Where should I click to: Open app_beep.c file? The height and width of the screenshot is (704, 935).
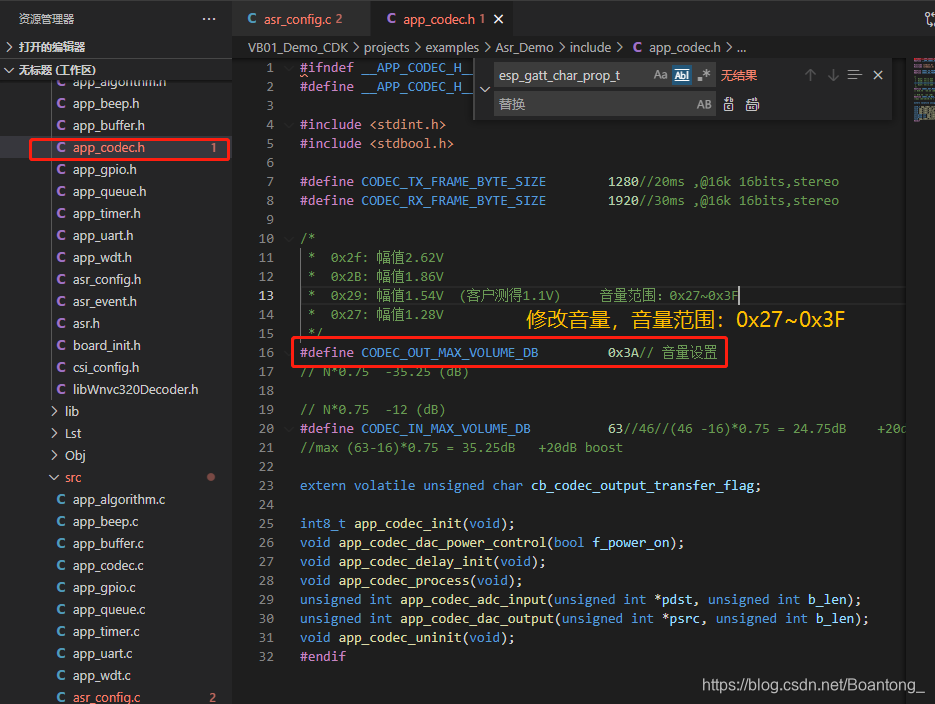(106, 522)
